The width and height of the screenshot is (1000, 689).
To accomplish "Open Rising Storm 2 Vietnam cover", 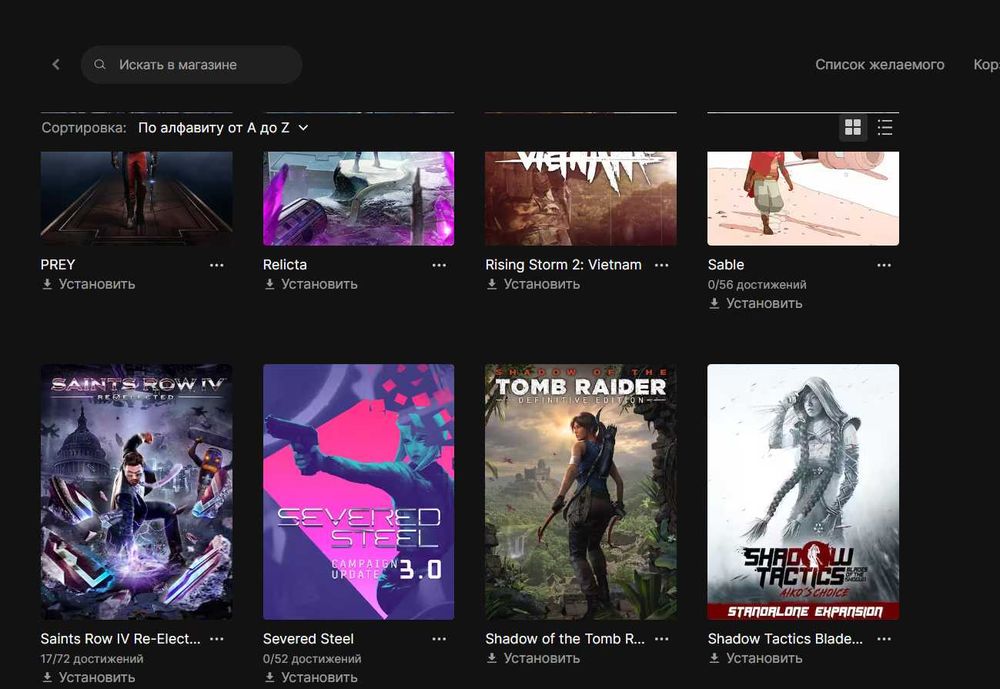I will pos(581,198).
